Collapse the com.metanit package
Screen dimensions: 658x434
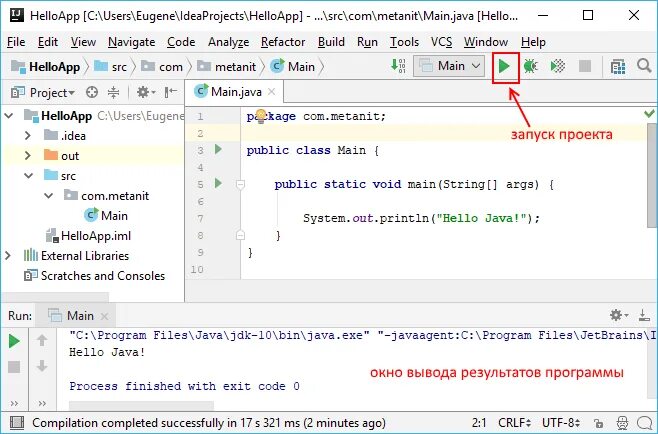pos(49,196)
